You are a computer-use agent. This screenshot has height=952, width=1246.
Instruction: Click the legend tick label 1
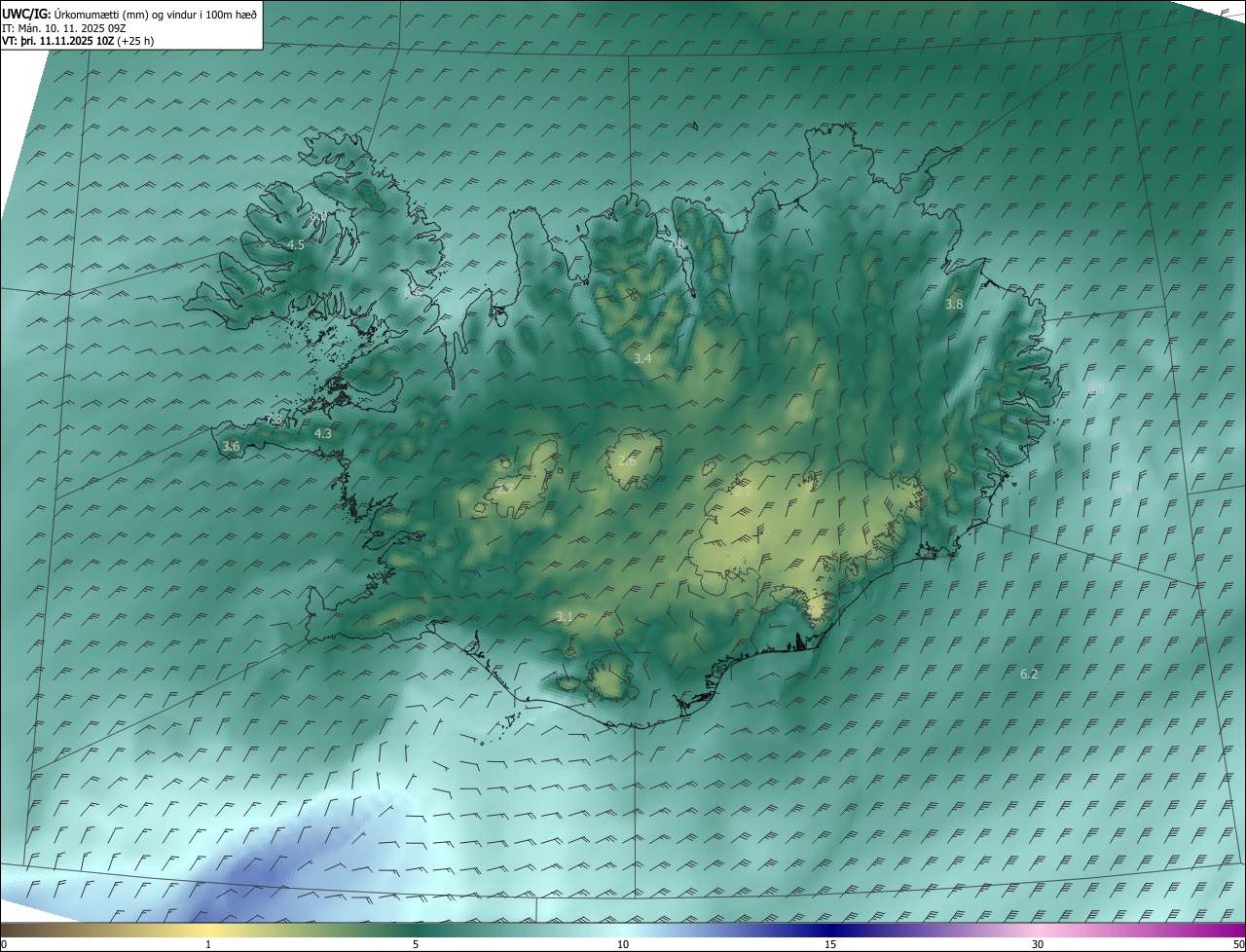208,945
